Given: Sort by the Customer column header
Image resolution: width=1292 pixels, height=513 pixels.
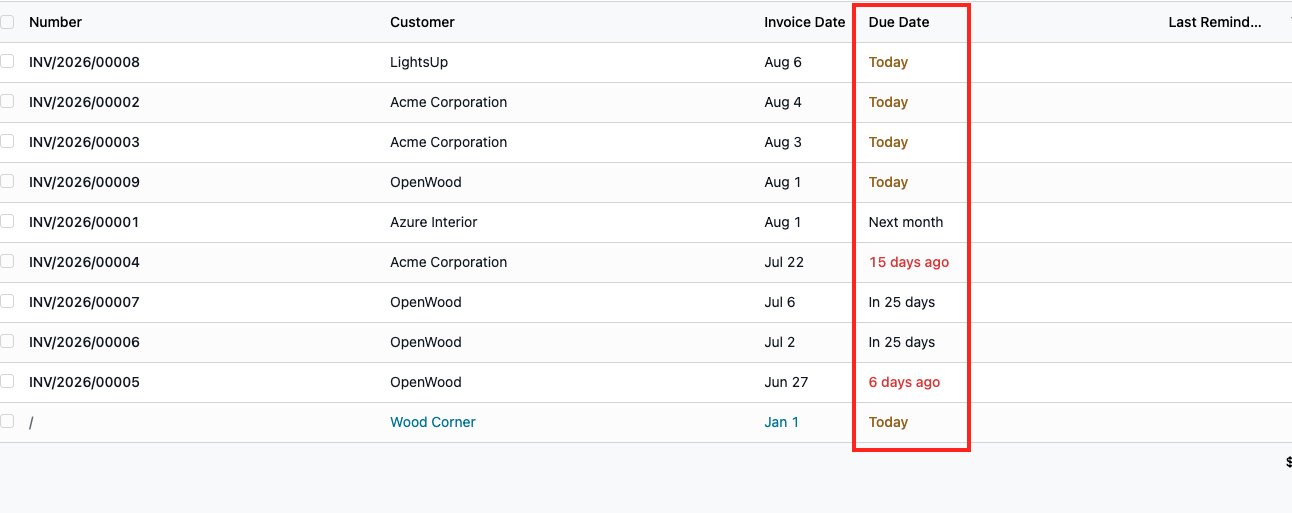Looking at the screenshot, I should click(422, 22).
